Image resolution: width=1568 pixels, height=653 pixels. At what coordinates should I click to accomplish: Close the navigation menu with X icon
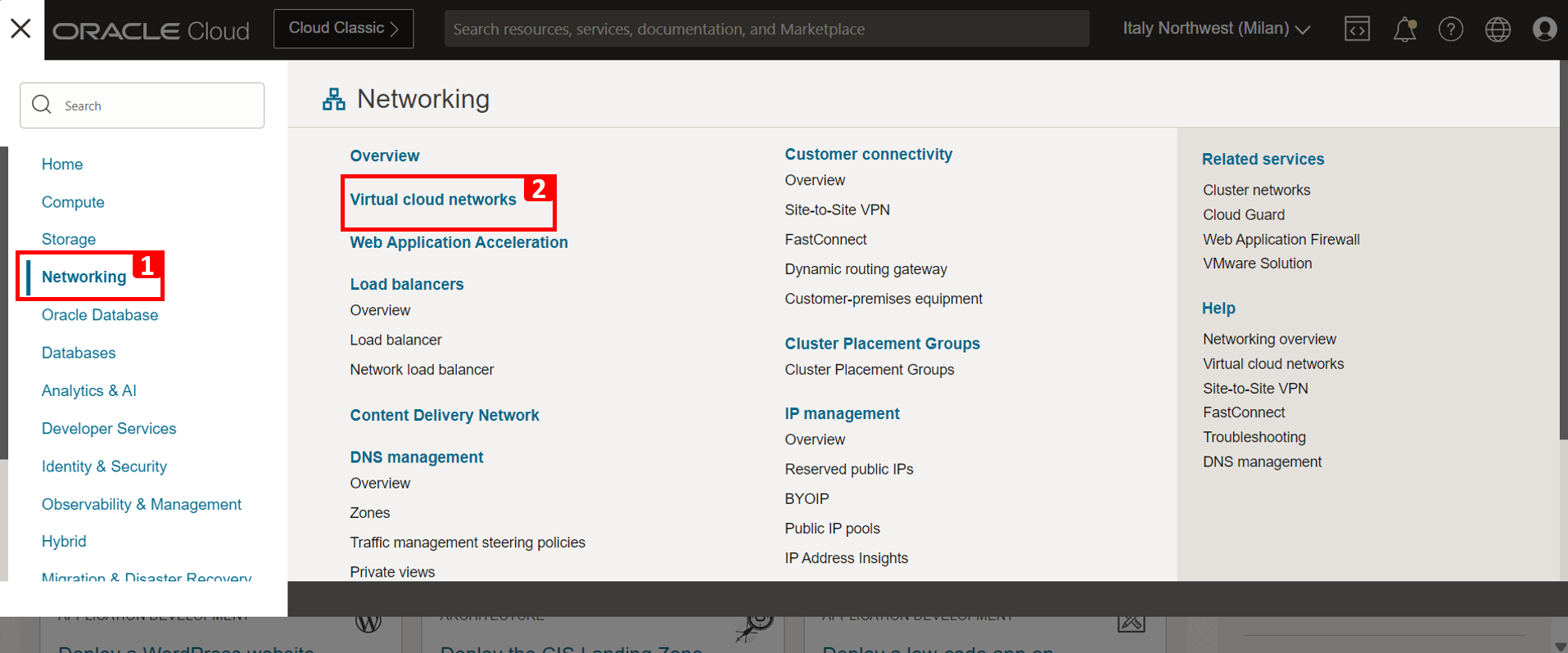[21, 29]
